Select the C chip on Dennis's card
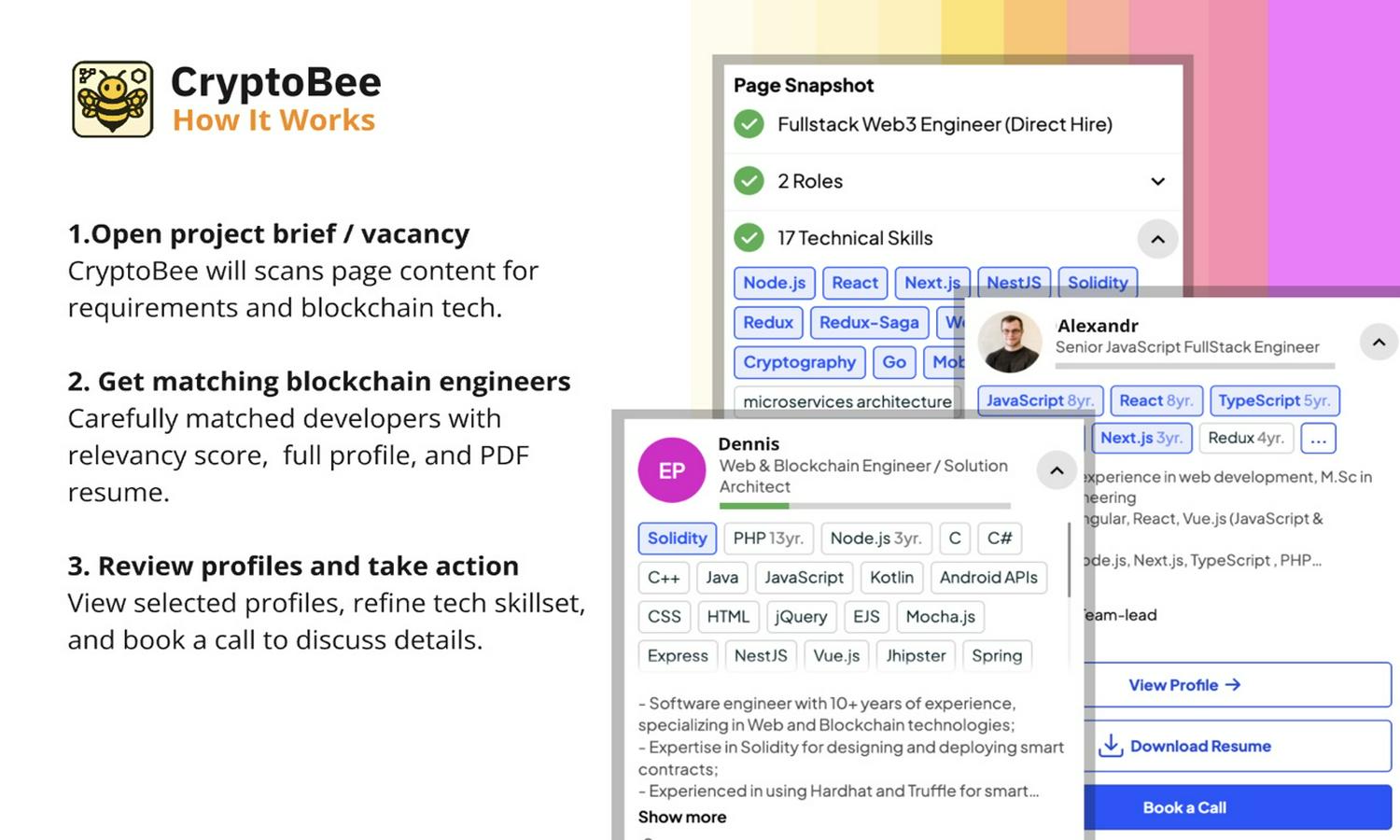The image size is (1400, 840). 955,539
